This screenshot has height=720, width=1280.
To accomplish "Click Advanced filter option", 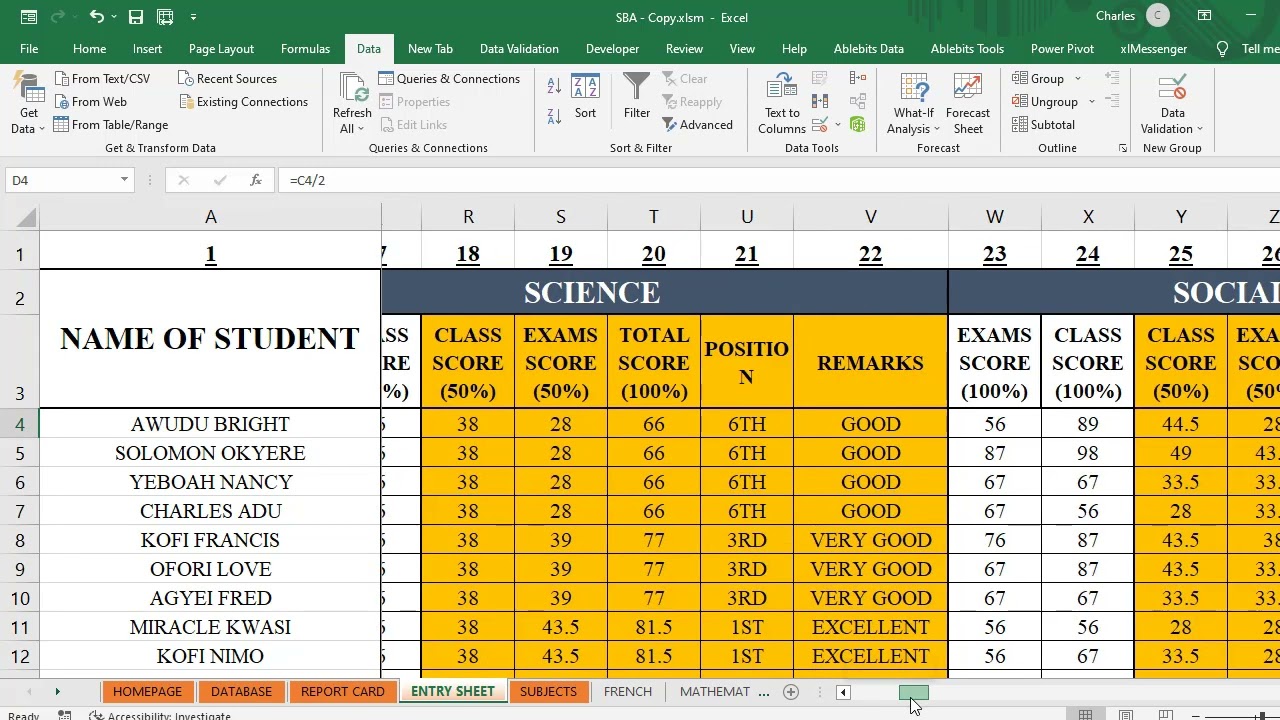I will [697, 124].
